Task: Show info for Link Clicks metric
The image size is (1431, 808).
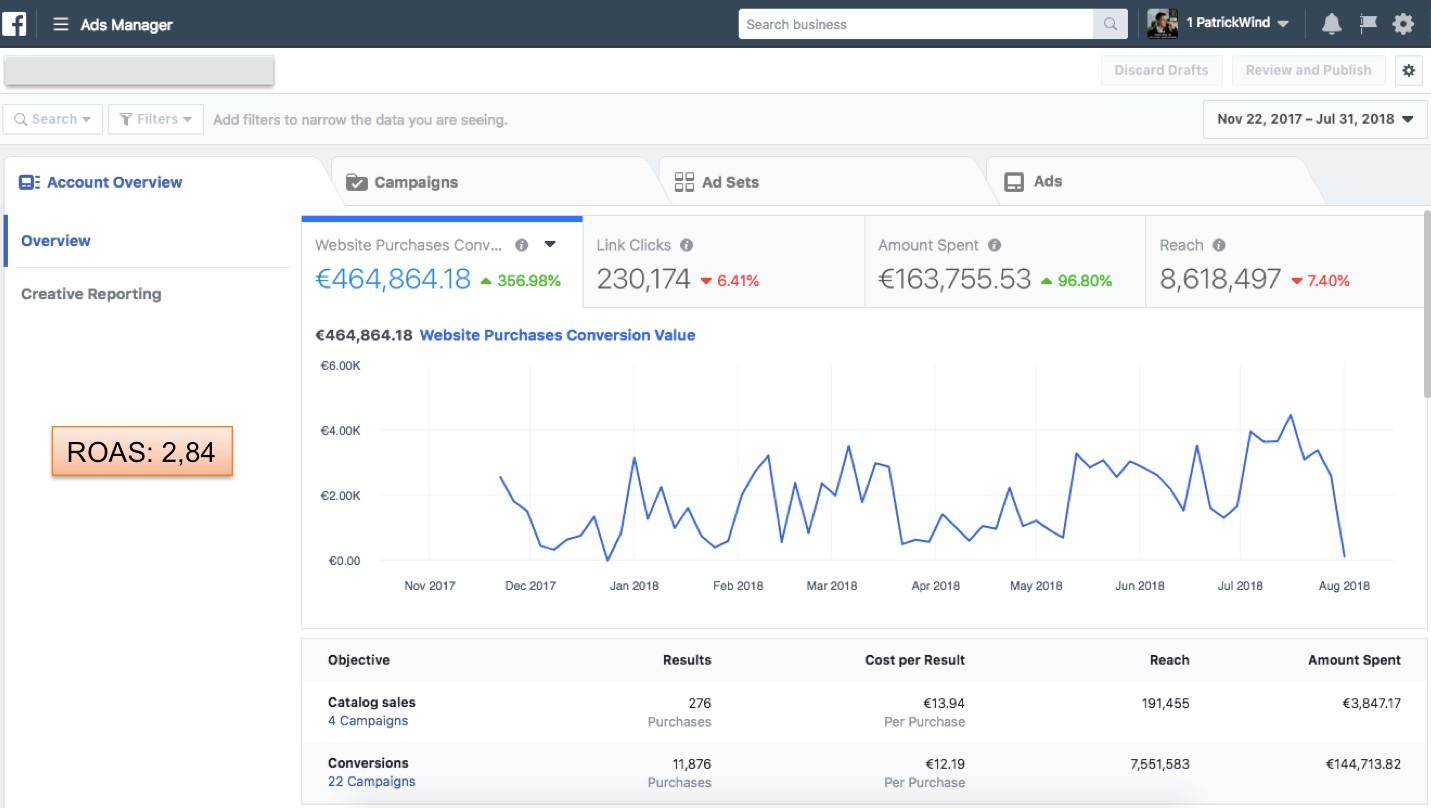Action: pos(686,245)
